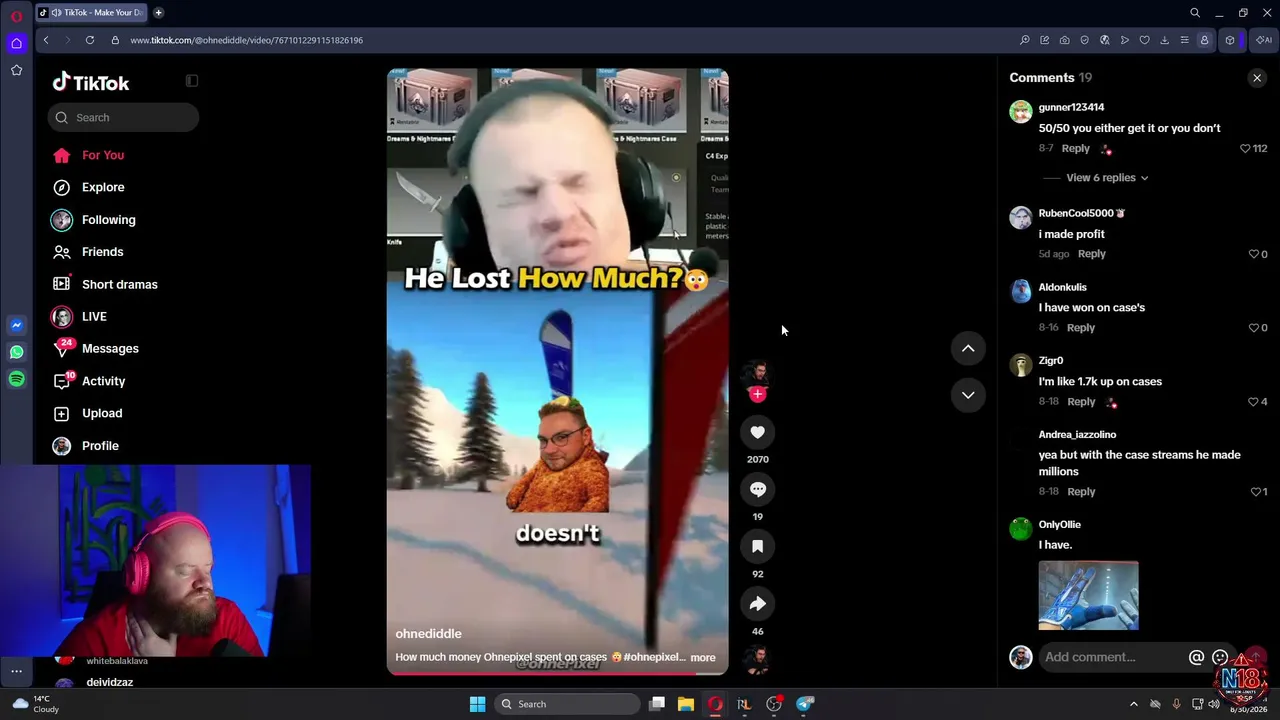Viewport: 1280px width, 720px height.
Task: Focus the TikTok Search field
Action: click(x=123, y=118)
